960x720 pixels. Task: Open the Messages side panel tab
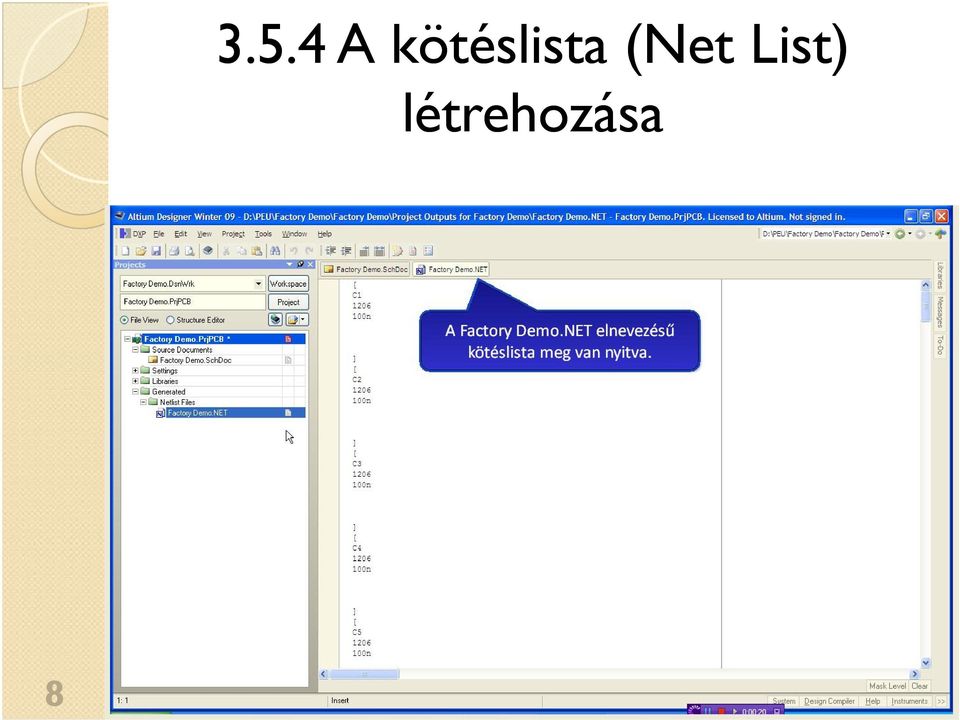[x=940, y=312]
